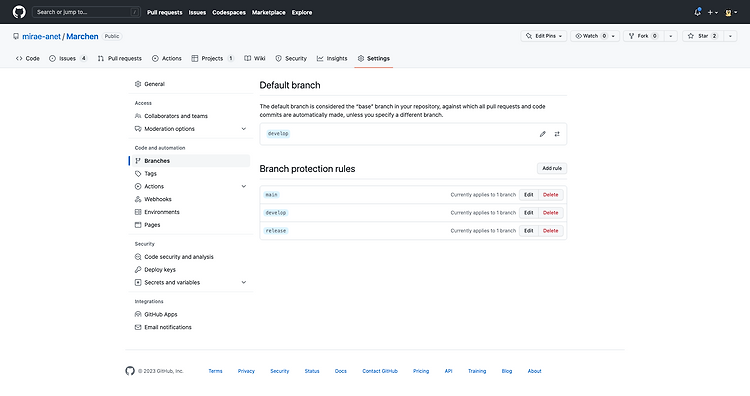750x396 pixels.
Task: Open the Fork options dropdown arrow
Action: [671, 36]
